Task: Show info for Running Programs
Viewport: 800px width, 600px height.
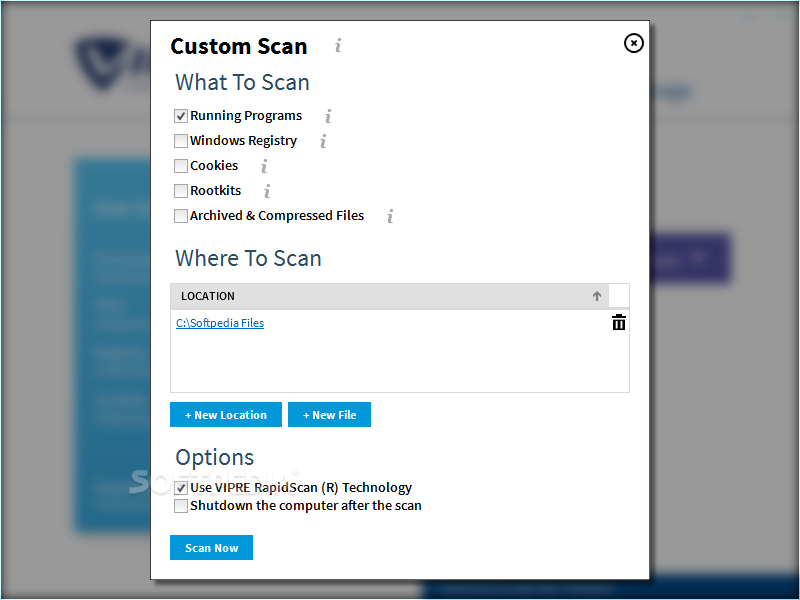Action: coord(328,116)
